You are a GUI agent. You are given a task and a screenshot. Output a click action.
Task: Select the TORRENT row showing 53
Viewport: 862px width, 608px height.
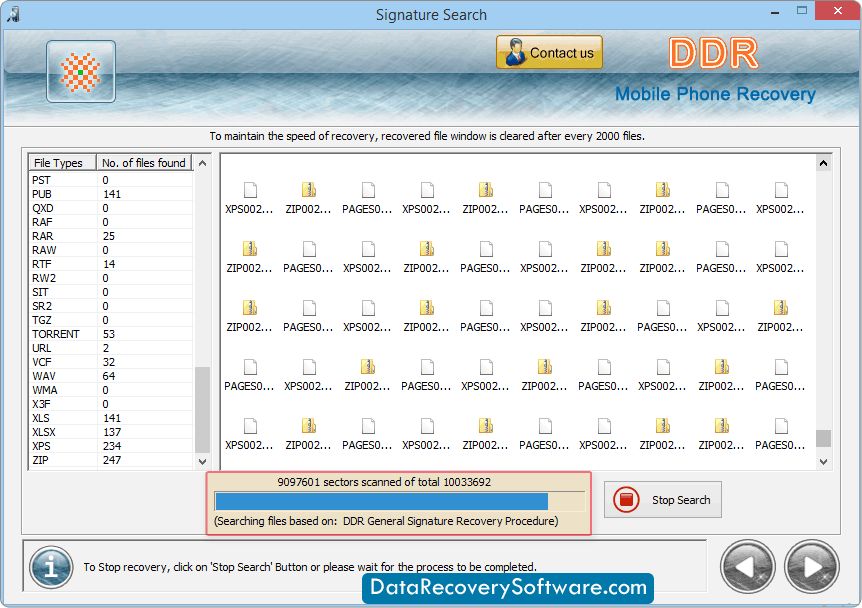tap(111, 334)
